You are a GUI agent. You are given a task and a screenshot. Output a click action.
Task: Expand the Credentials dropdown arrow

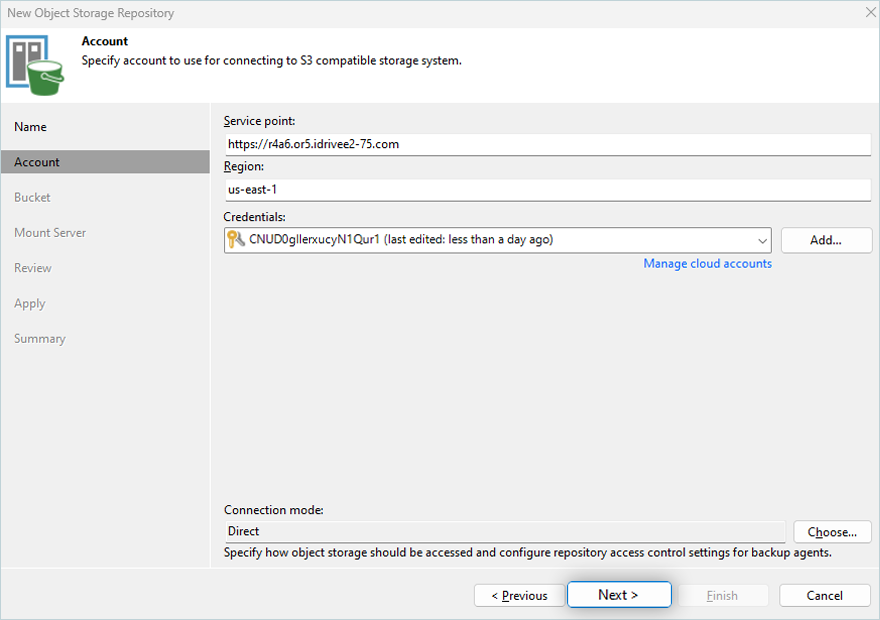(762, 240)
